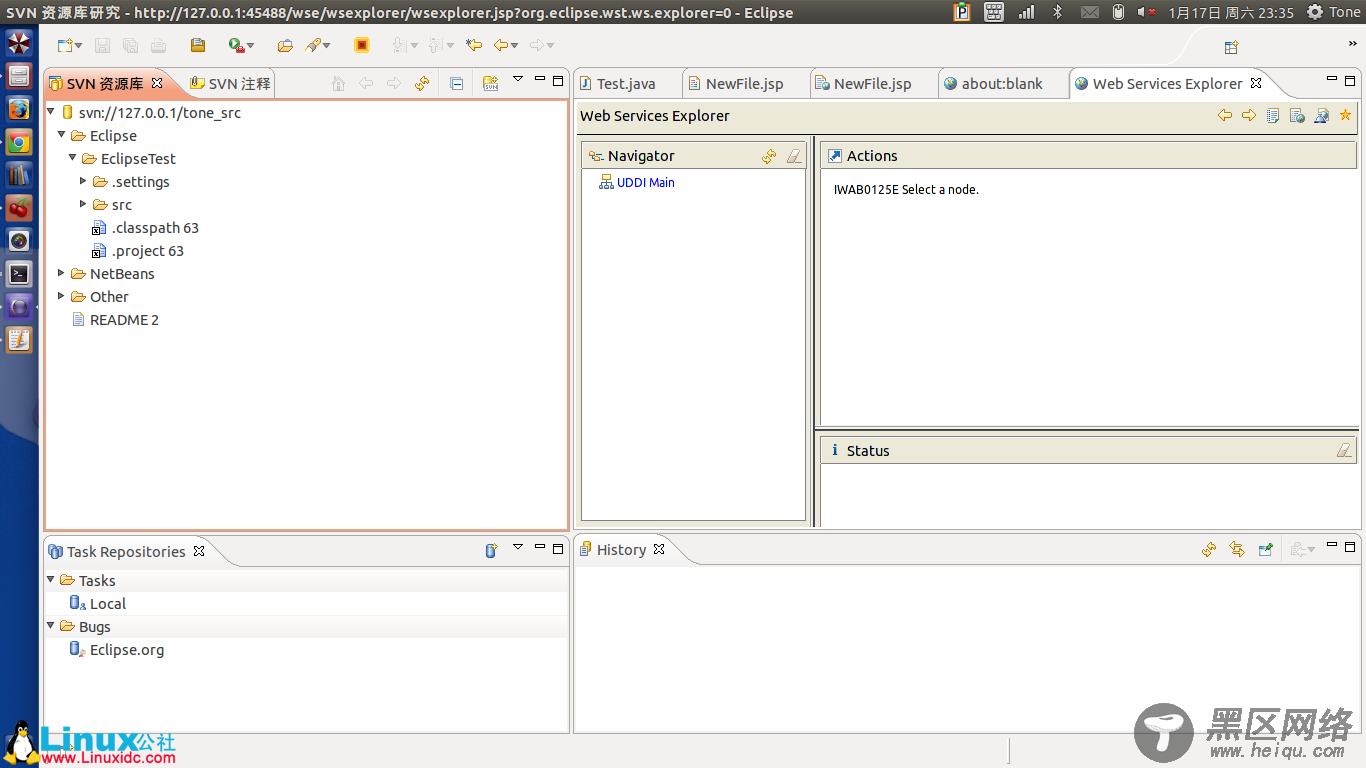
Task: Open the Task Repositories view menu triangle
Action: tap(518, 546)
